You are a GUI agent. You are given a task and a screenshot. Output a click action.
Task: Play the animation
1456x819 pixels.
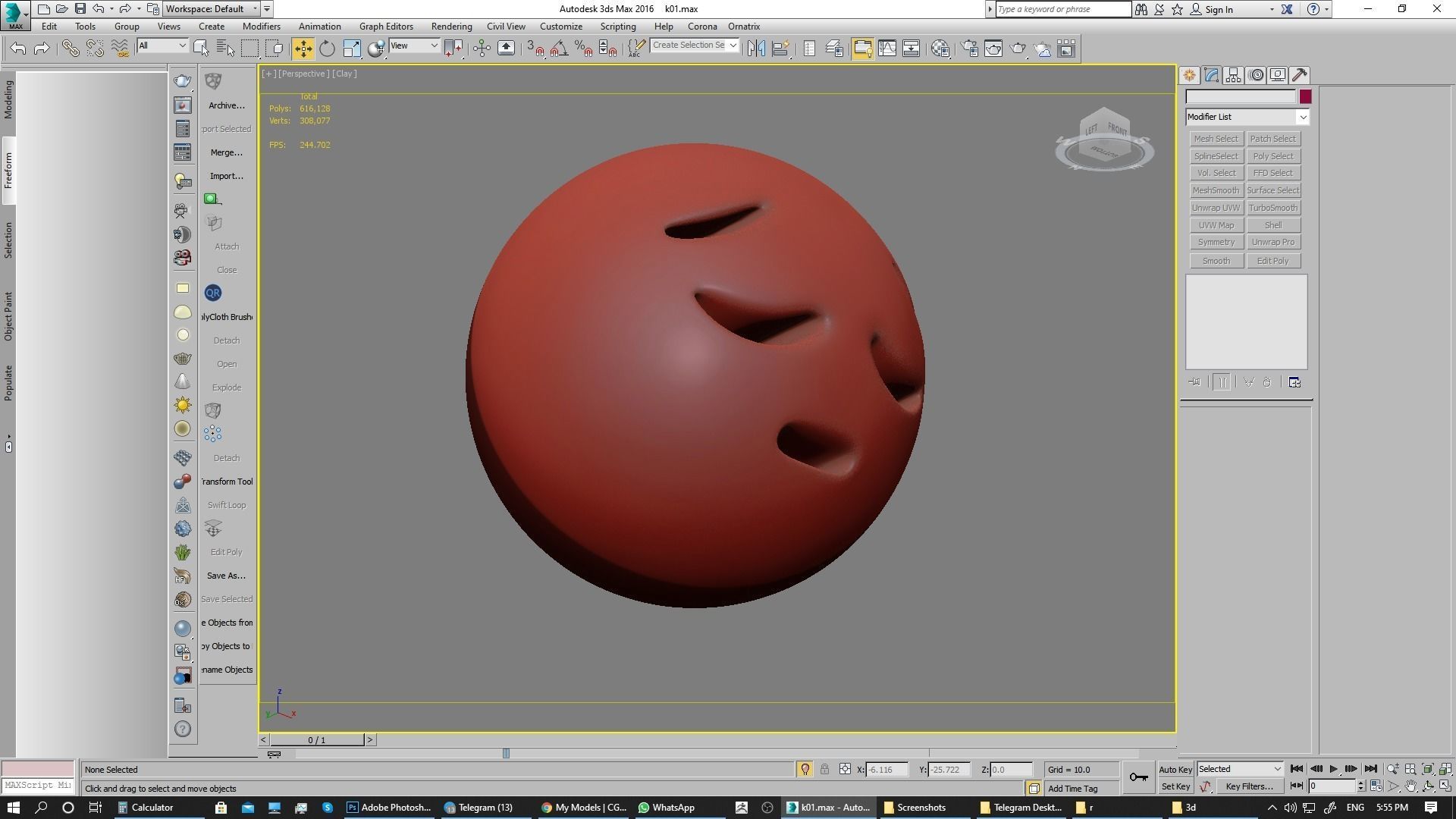1334,769
